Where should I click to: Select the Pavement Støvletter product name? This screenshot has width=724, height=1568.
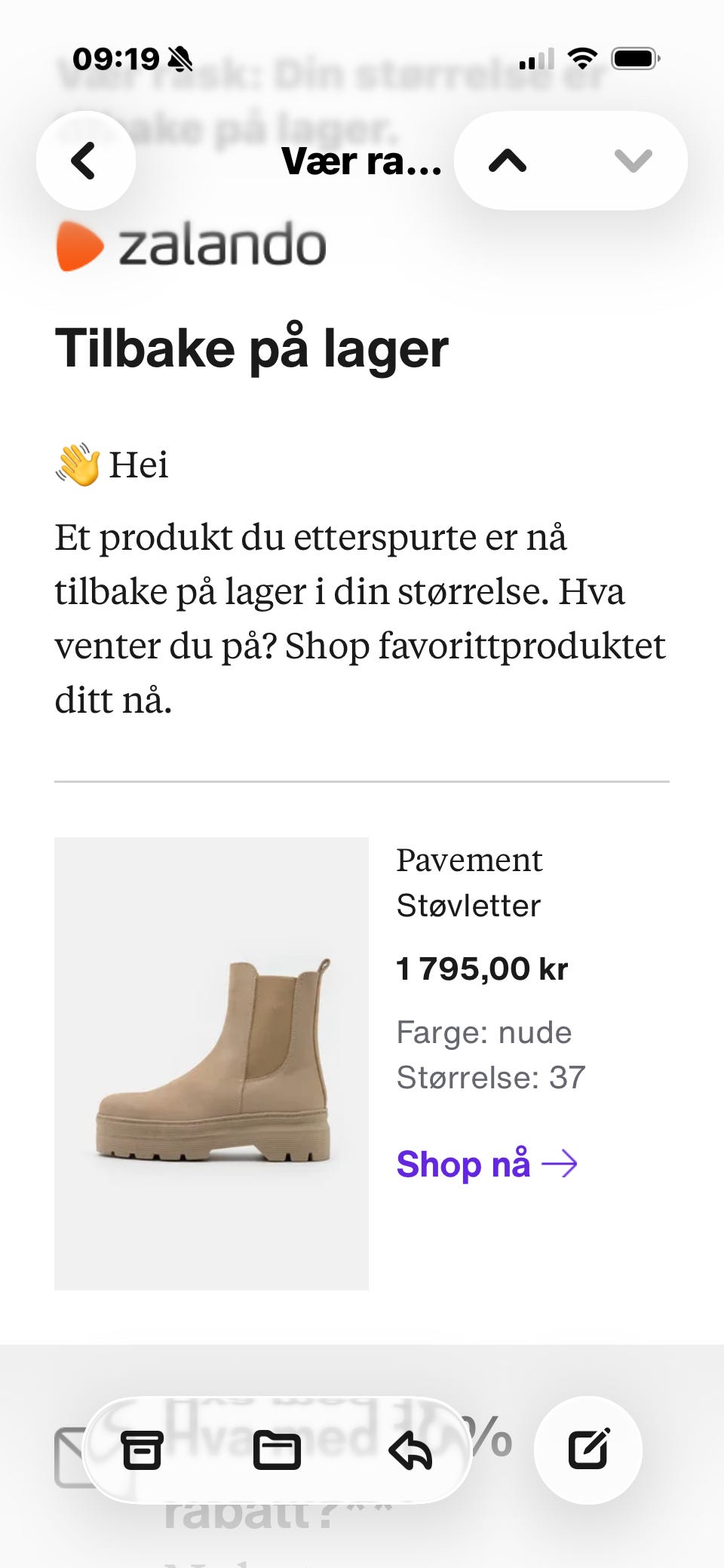click(x=469, y=882)
